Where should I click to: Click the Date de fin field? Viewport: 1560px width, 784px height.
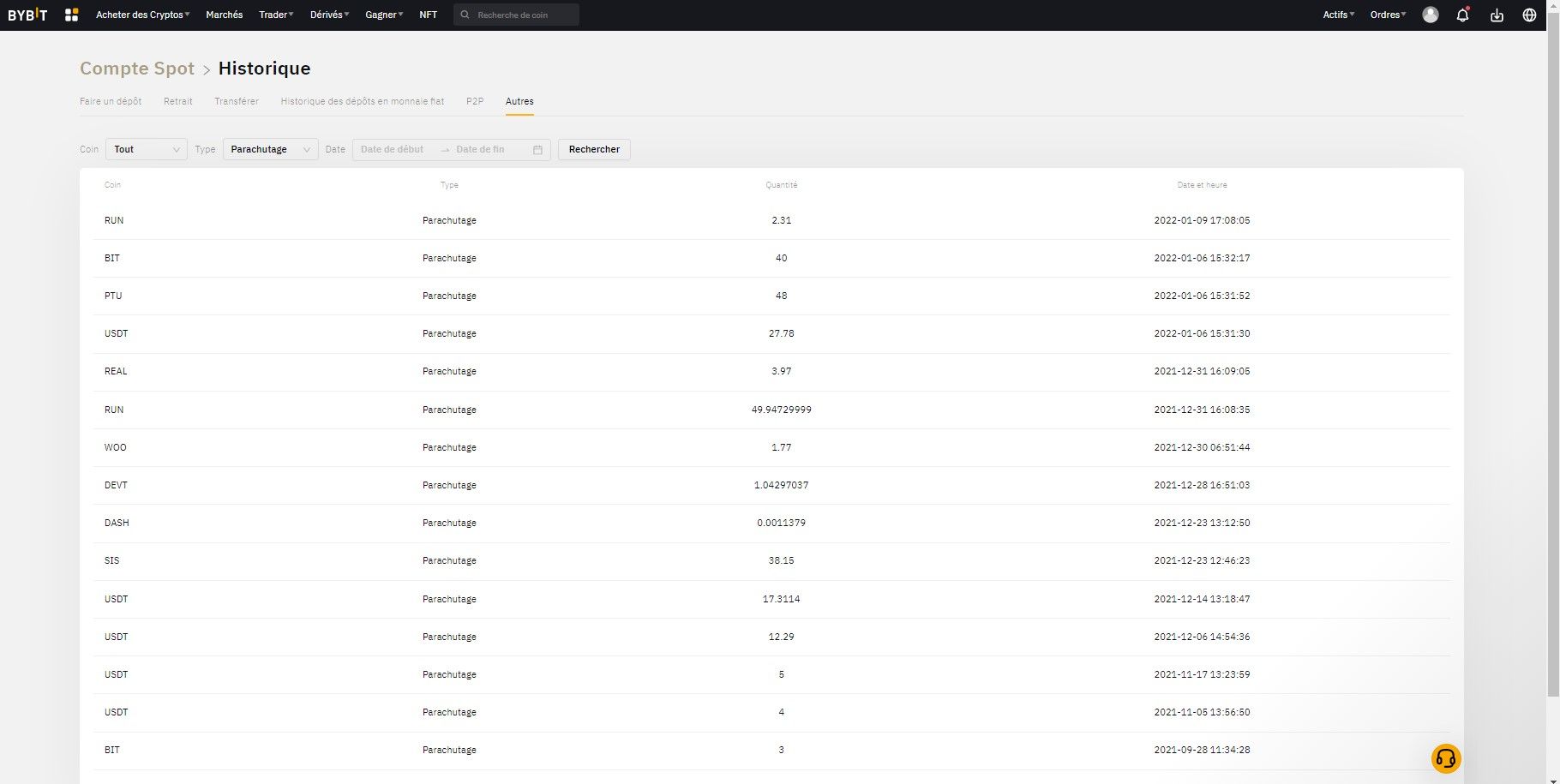point(481,149)
